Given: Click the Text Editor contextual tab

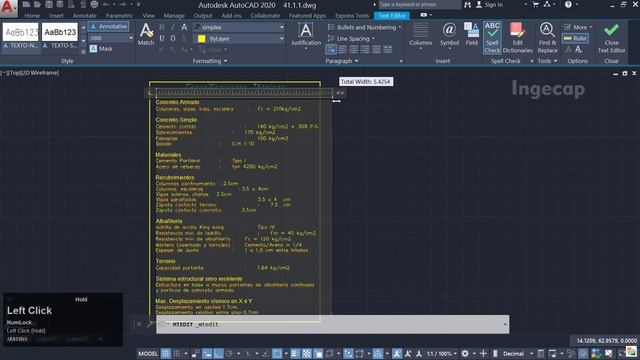Looking at the screenshot, I should point(391,16).
